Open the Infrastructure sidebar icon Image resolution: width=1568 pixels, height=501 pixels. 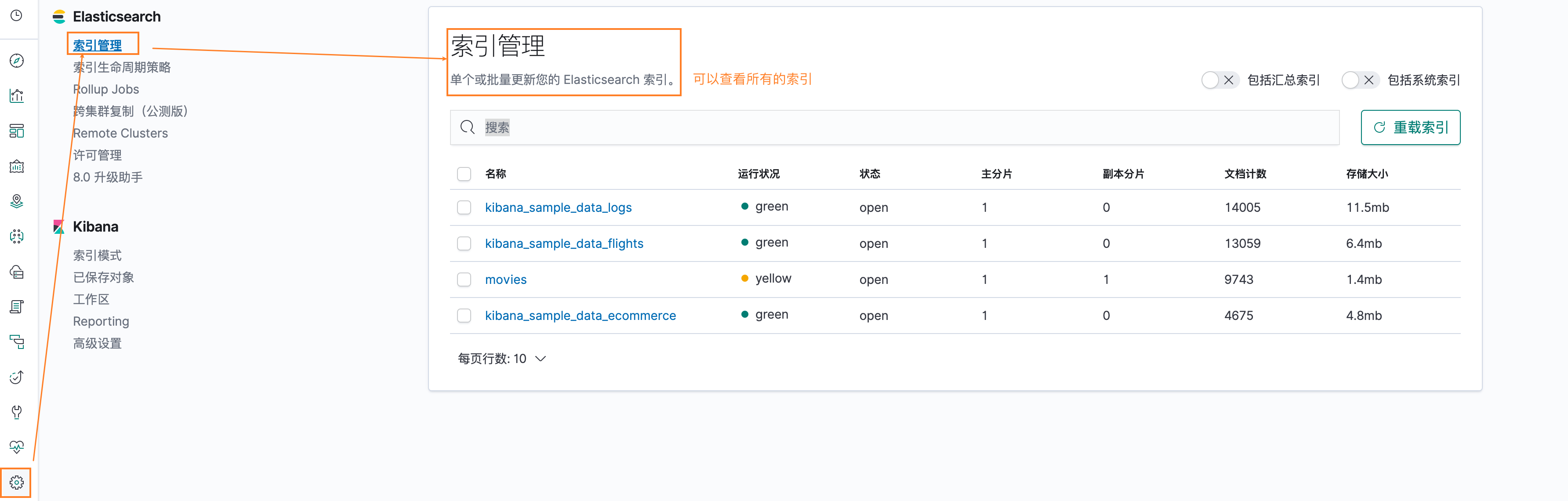(16, 272)
